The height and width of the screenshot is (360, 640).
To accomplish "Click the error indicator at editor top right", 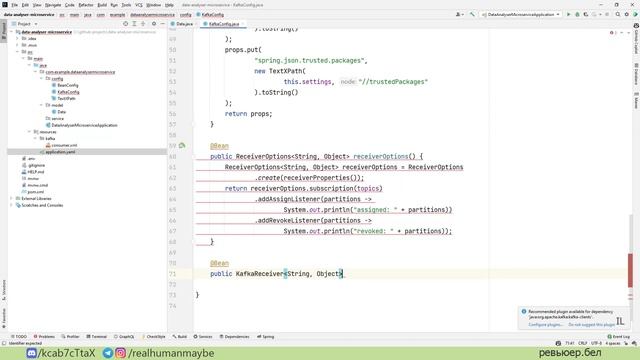I will click(612, 33).
